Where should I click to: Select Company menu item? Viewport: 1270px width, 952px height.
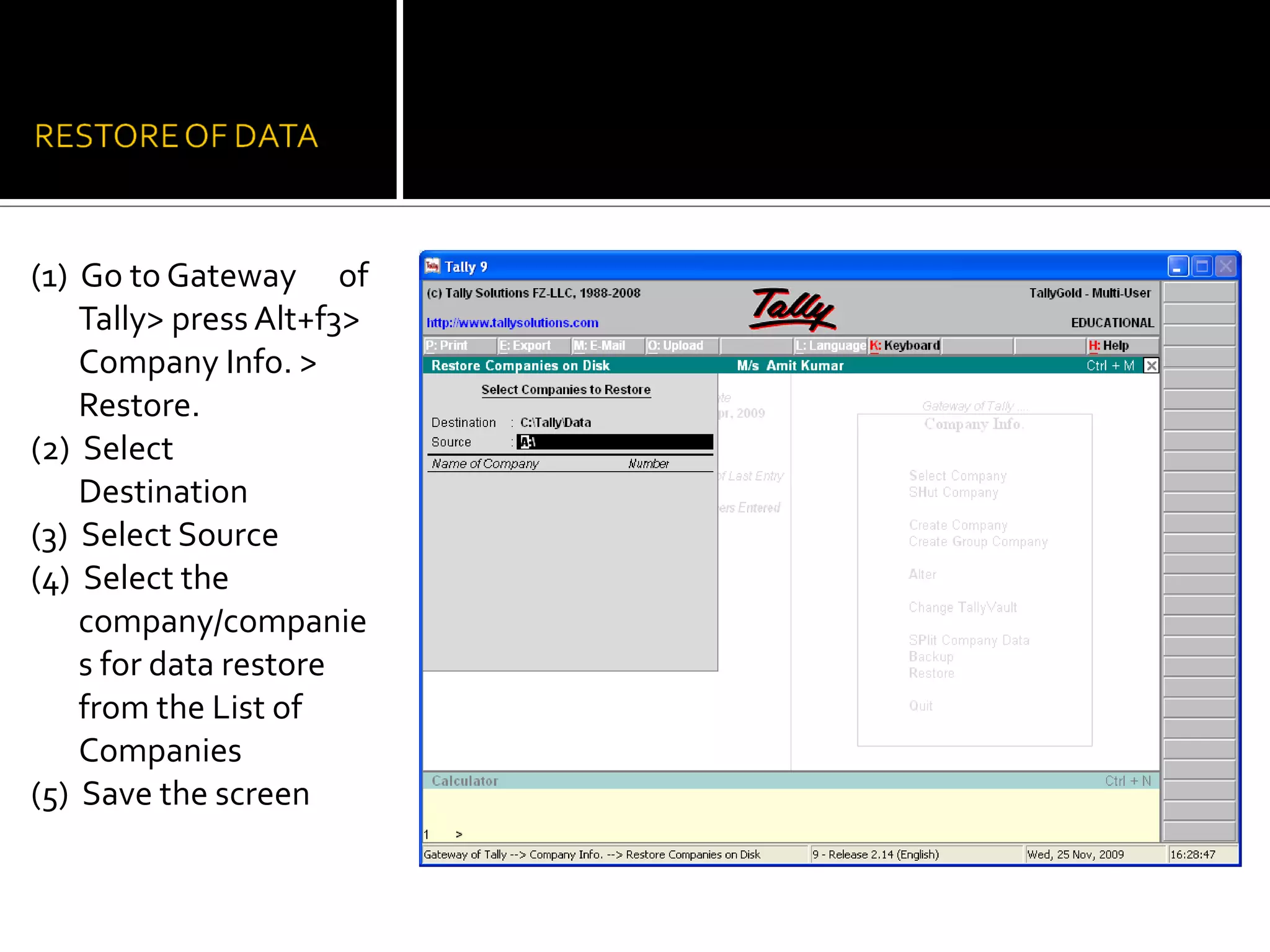pos(957,476)
